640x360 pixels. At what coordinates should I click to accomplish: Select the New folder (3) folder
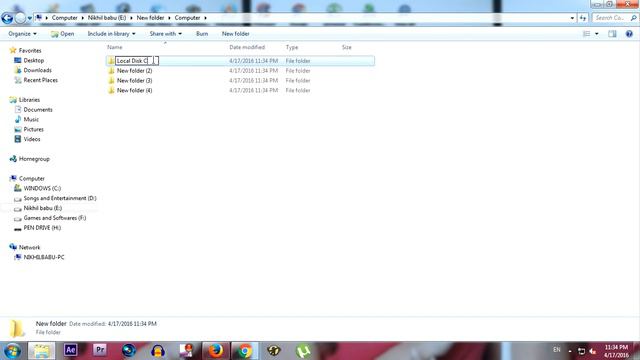[x=134, y=80]
